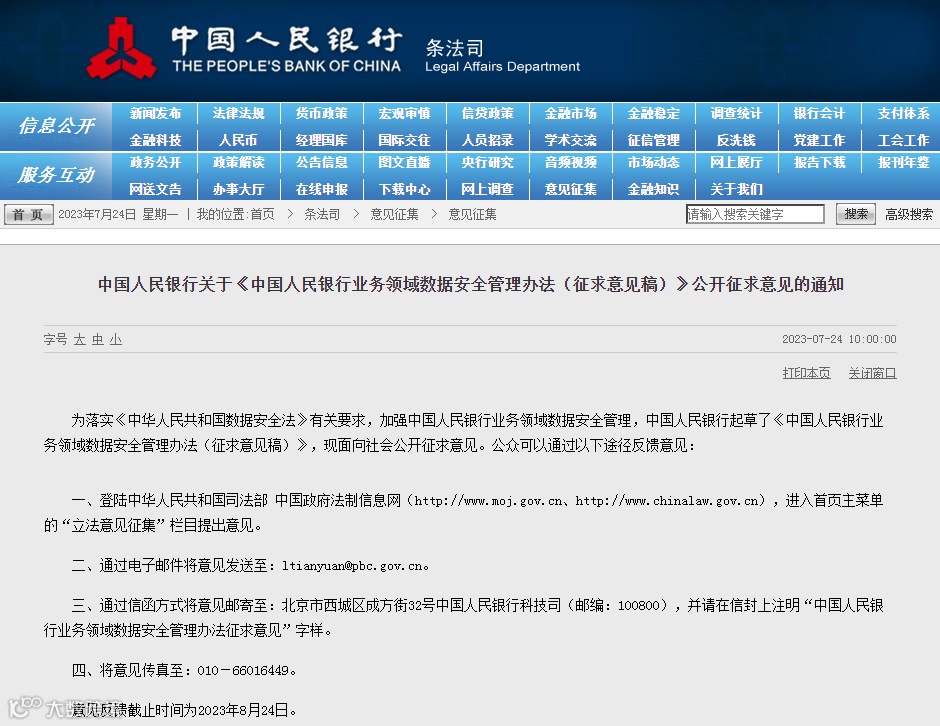940x726 pixels.
Task: Open 经理国库 menu item
Action: point(321,140)
